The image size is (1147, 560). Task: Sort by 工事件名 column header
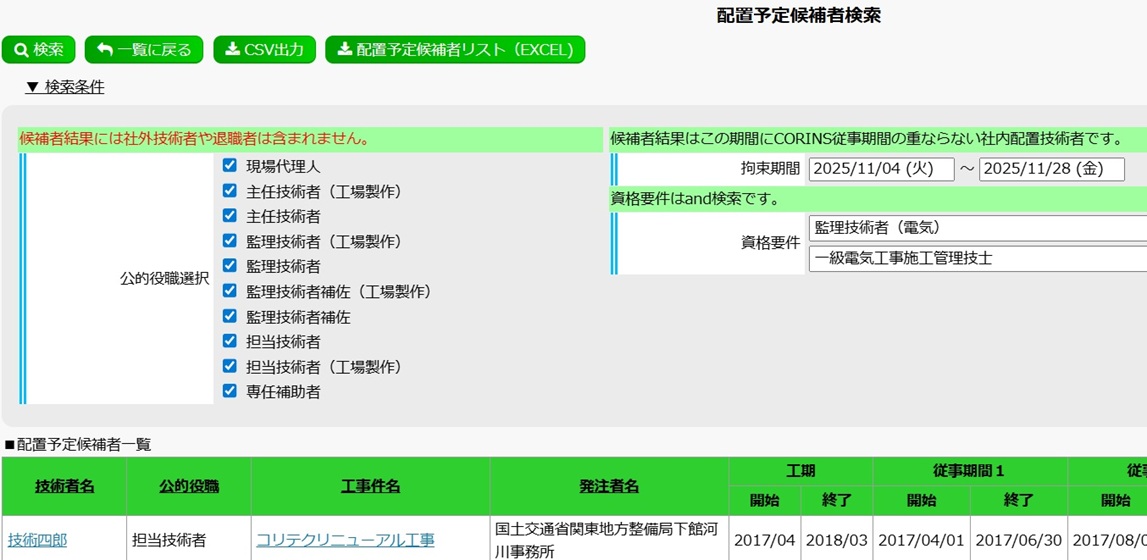tap(370, 486)
